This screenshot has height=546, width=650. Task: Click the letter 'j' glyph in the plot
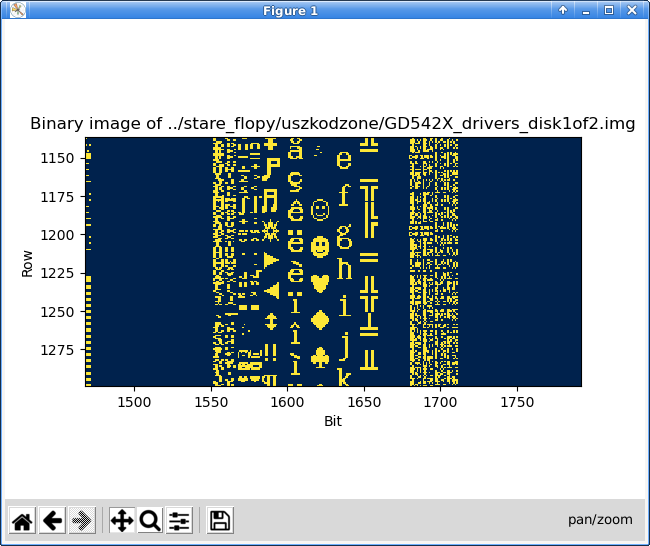click(345, 346)
